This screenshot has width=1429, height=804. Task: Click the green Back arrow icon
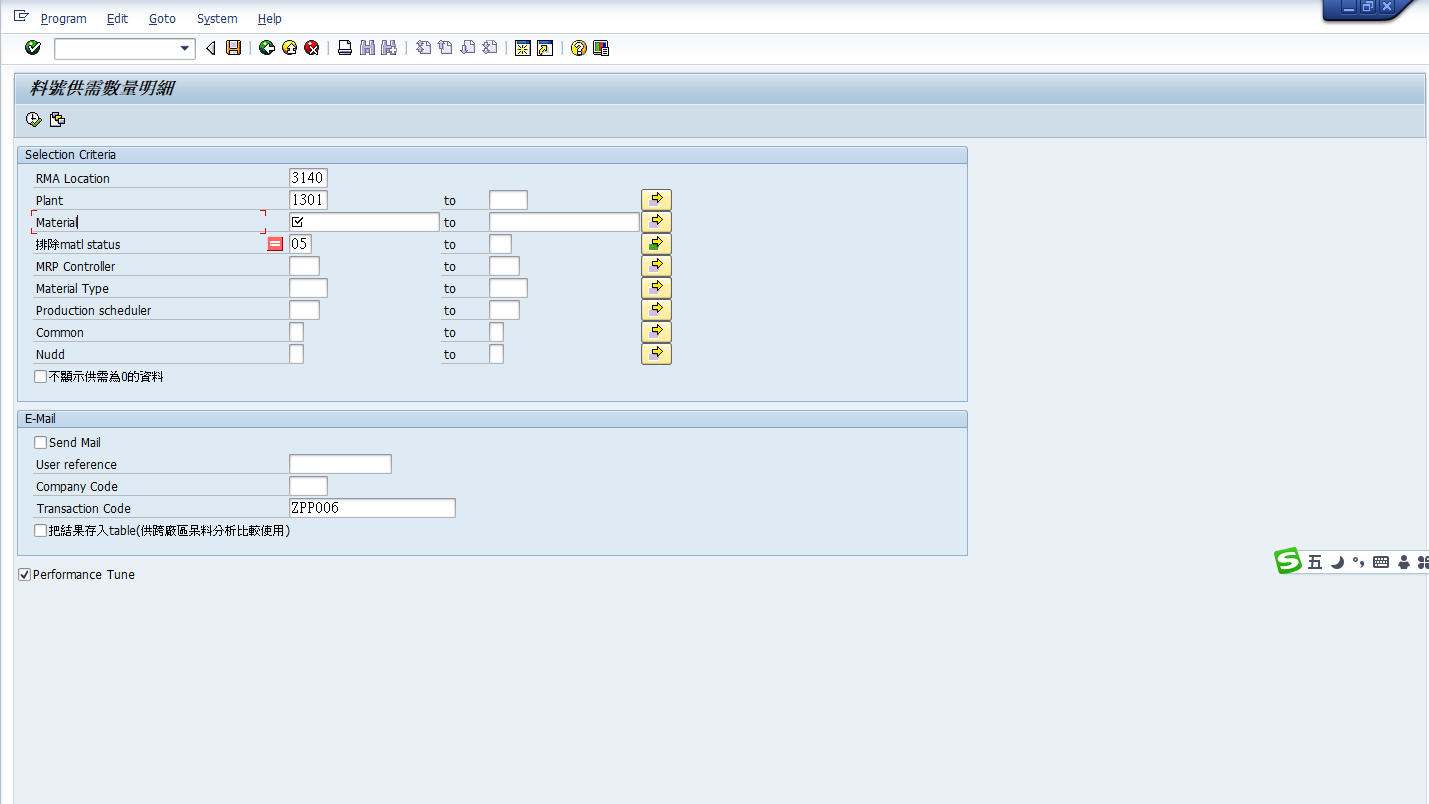point(266,48)
